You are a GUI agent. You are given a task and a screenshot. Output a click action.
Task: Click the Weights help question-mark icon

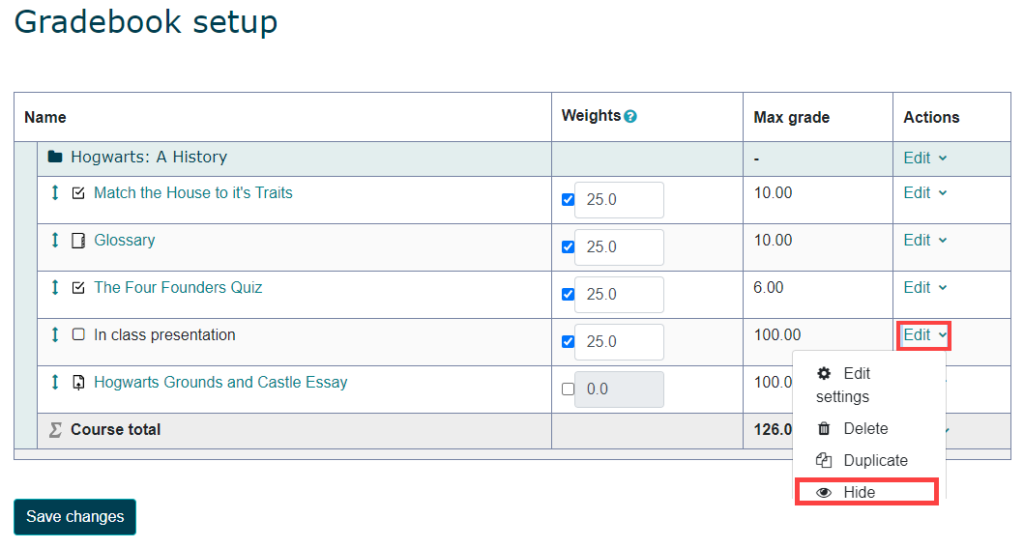click(x=630, y=117)
